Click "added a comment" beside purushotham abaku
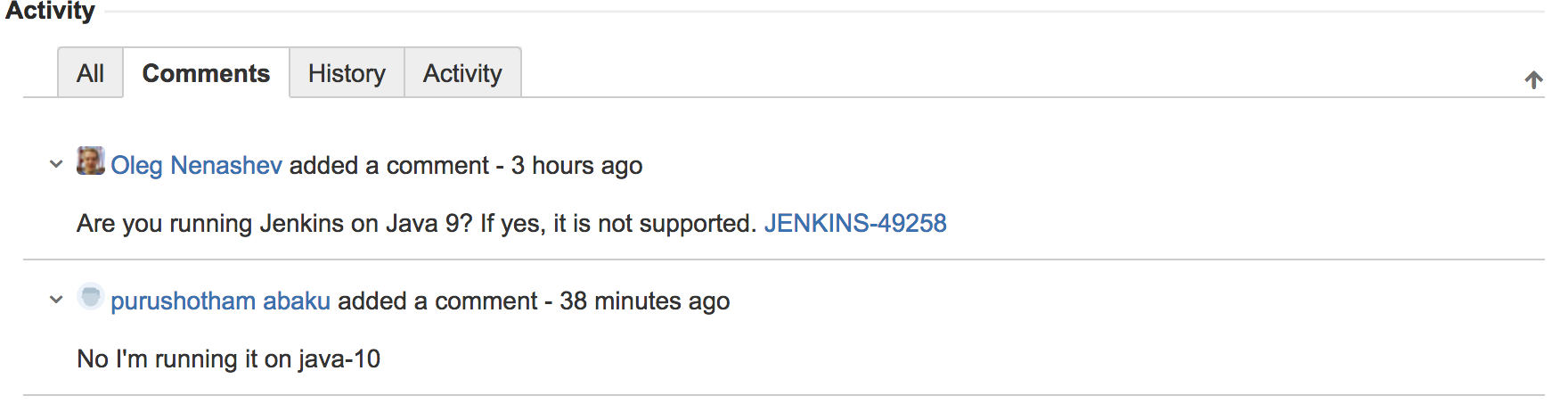The width and height of the screenshot is (1568, 412). [437, 301]
